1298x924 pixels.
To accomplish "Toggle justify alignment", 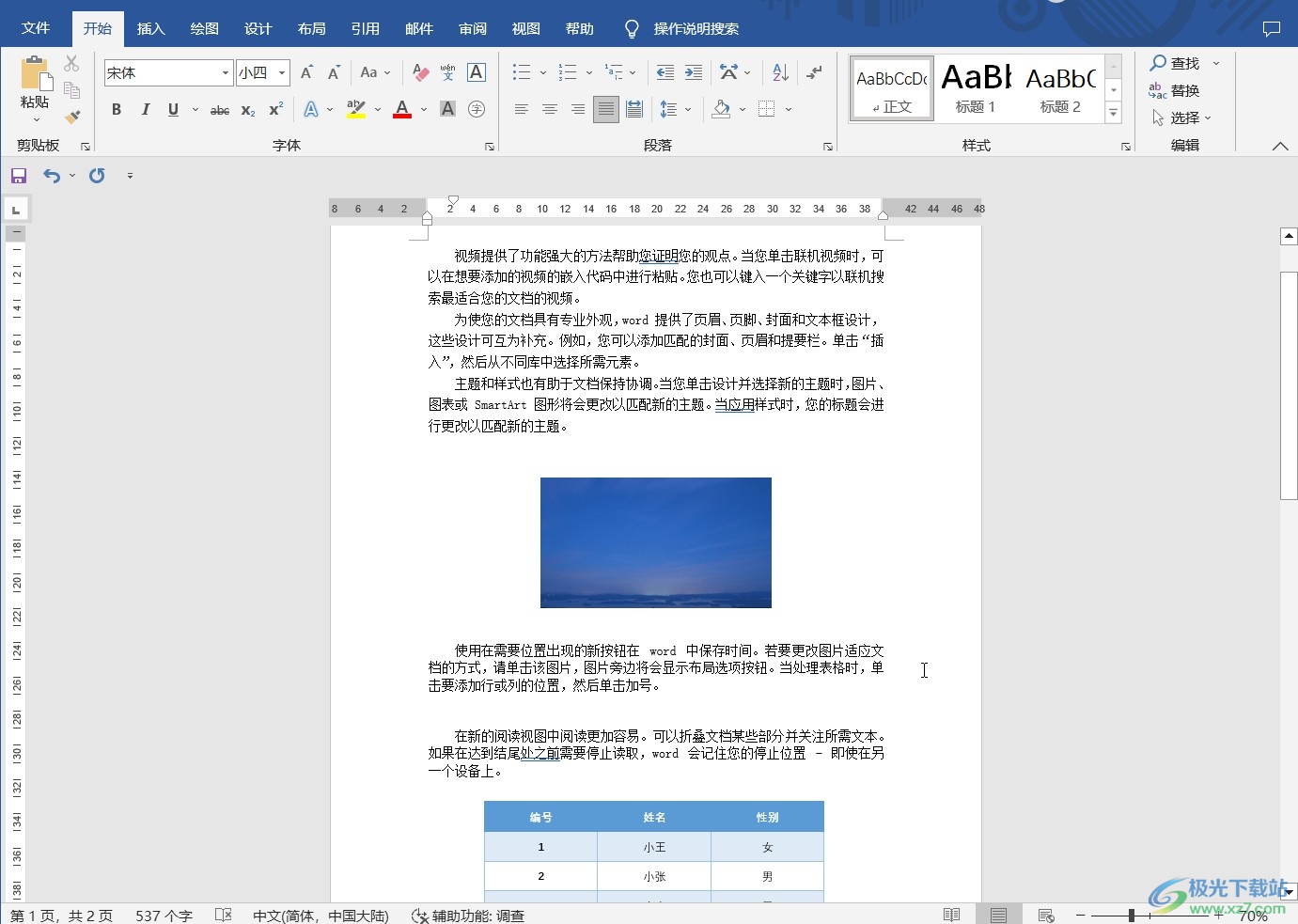I will point(605,109).
